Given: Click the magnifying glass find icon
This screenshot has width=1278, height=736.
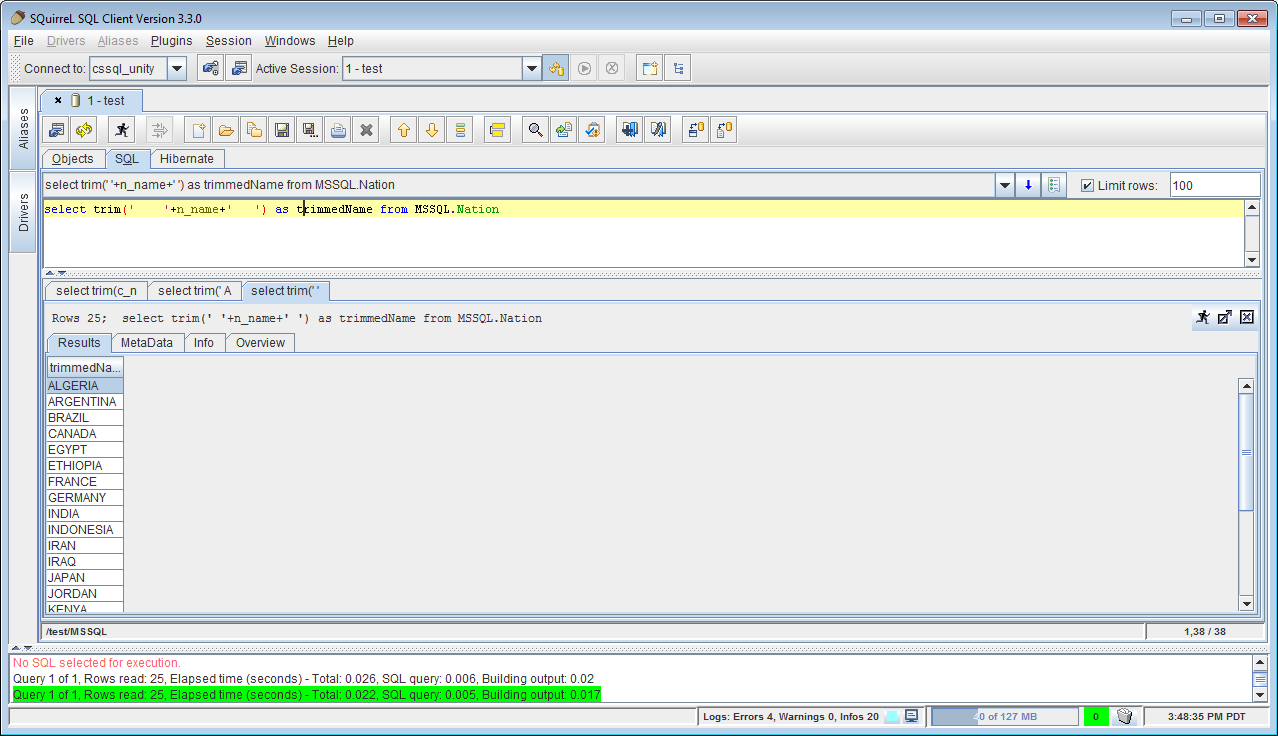Looking at the screenshot, I should coord(536,130).
